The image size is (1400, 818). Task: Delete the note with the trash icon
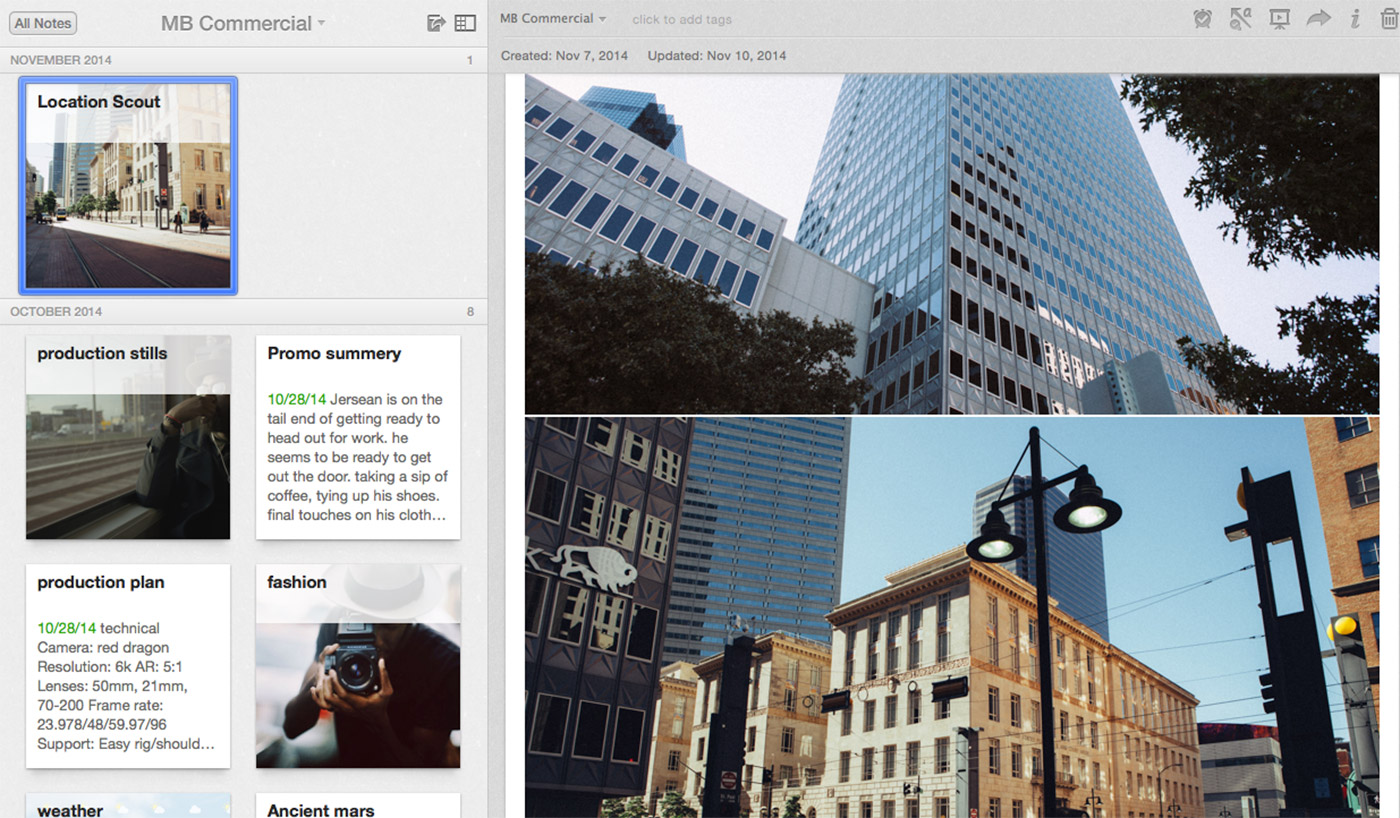pos(1388,18)
